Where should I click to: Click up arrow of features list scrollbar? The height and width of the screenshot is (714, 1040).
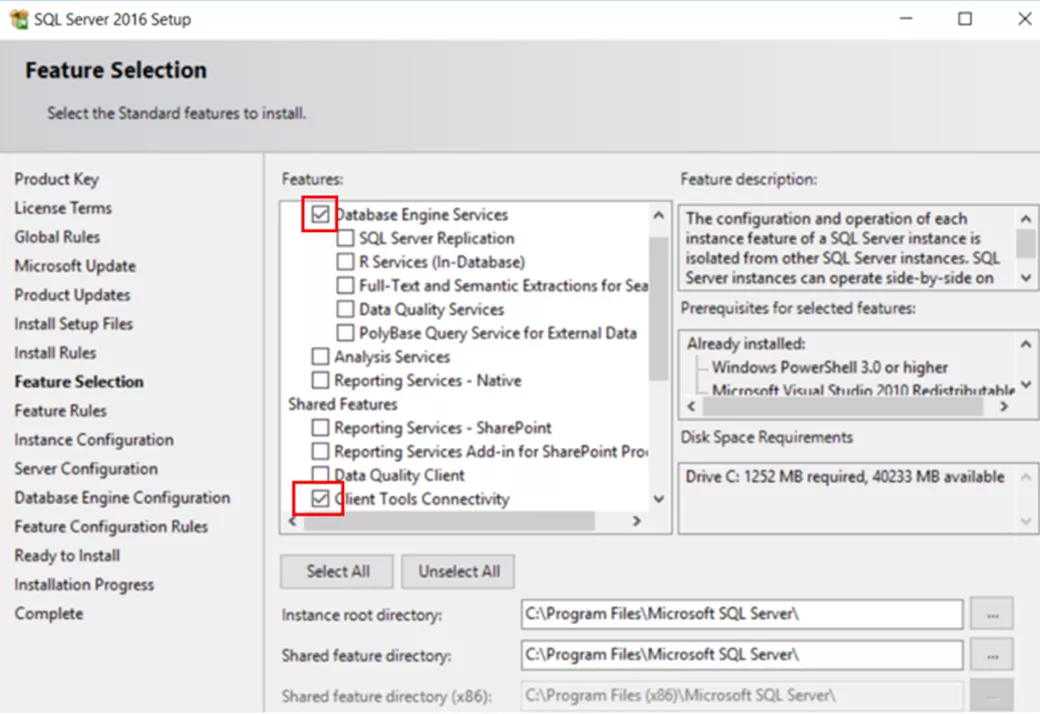click(659, 215)
